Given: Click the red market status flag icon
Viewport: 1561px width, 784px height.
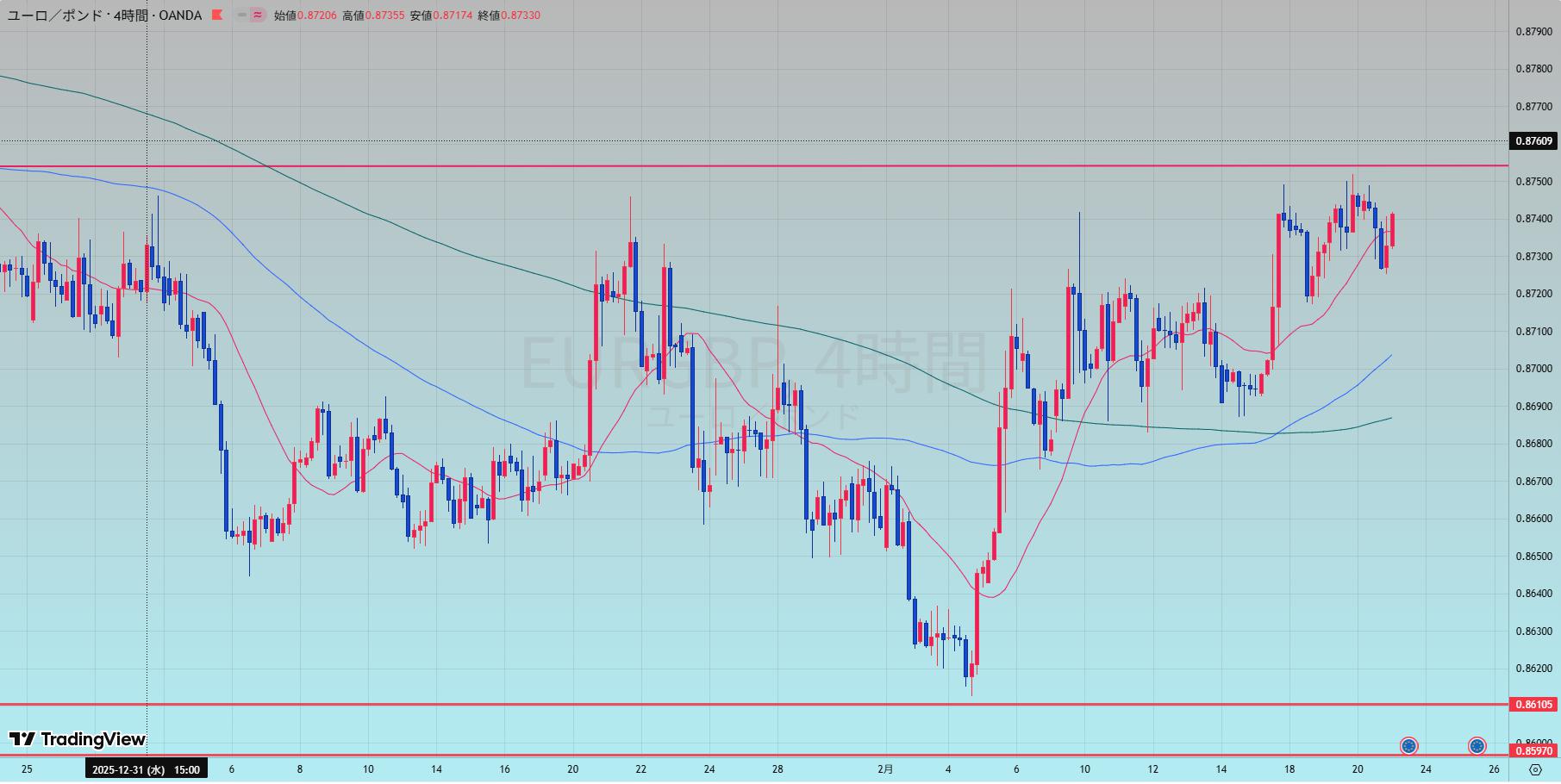Looking at the screenshot, I should [x=216, y=16].
